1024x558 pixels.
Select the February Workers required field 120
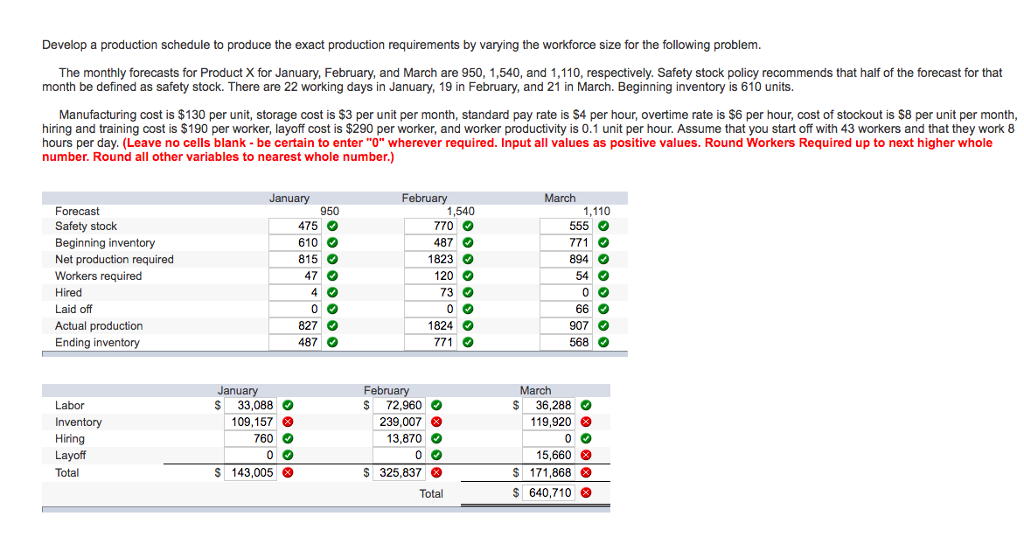click(430, 276)
